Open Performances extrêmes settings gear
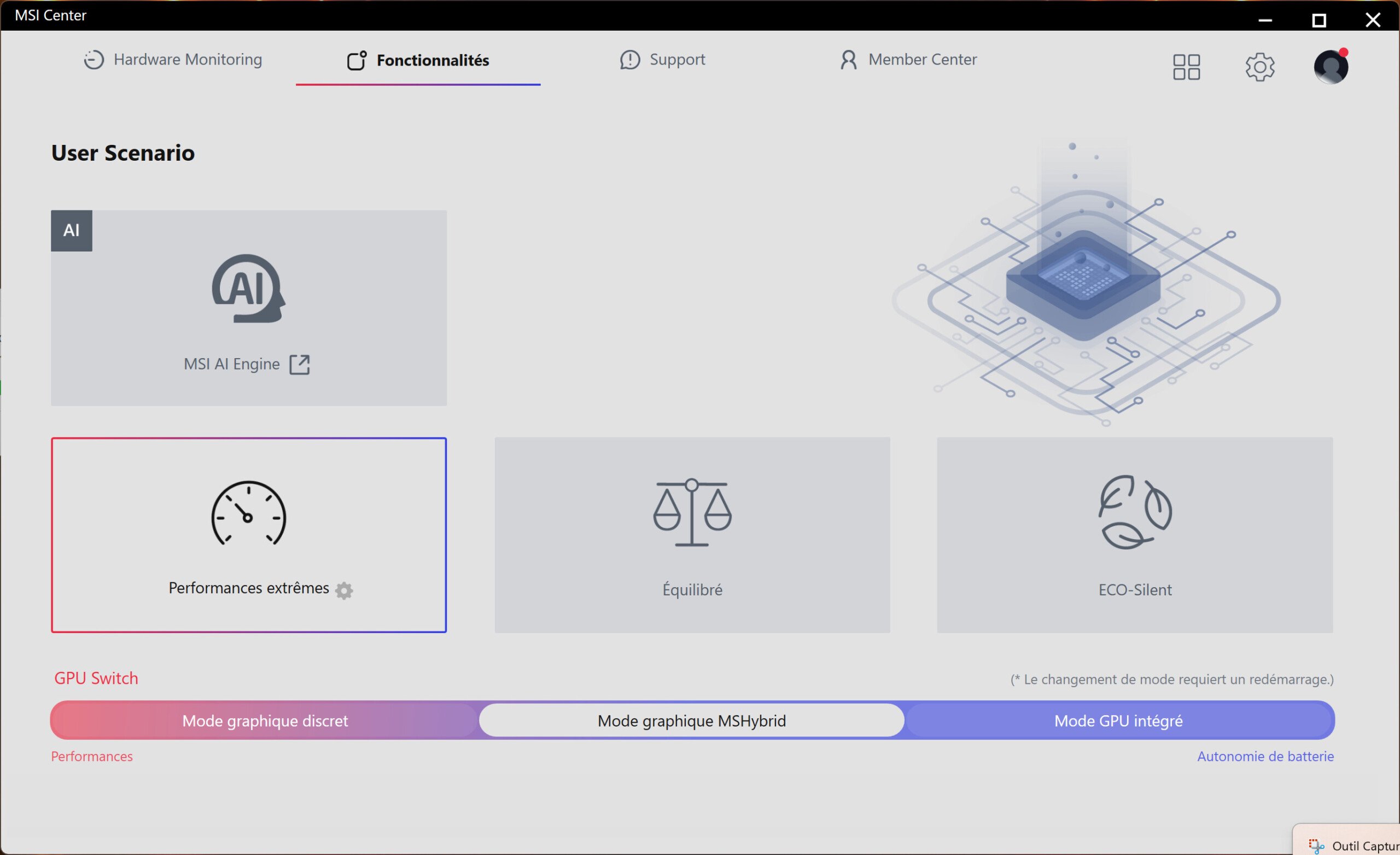This screenshot has width=1400, height=855. click(x=344, y=590)
